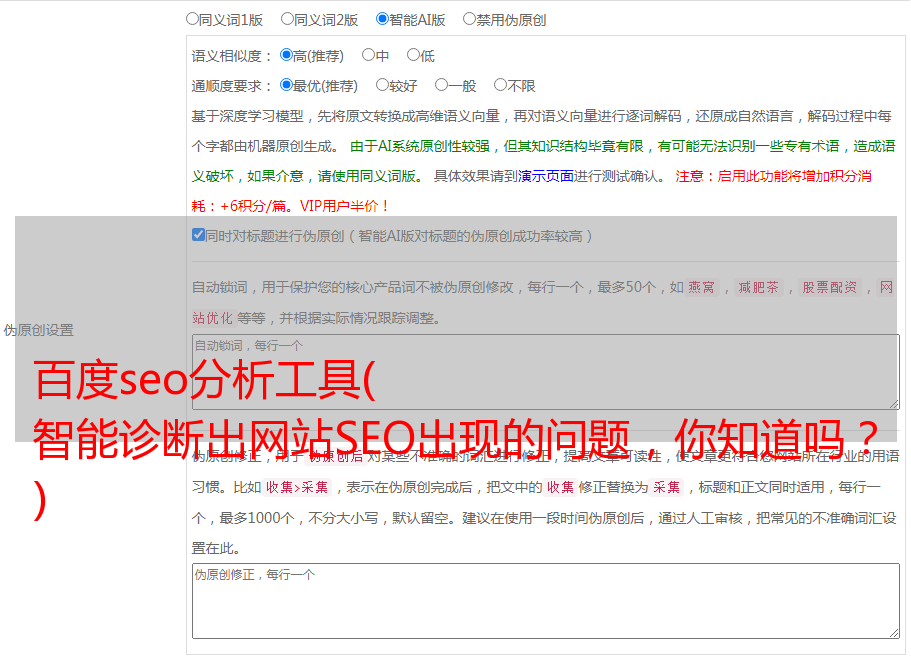Image resolution: width=911 pixels, height=658 pixels.
Task: Select the 同义词2版 radio option
Action: [287, 19]
